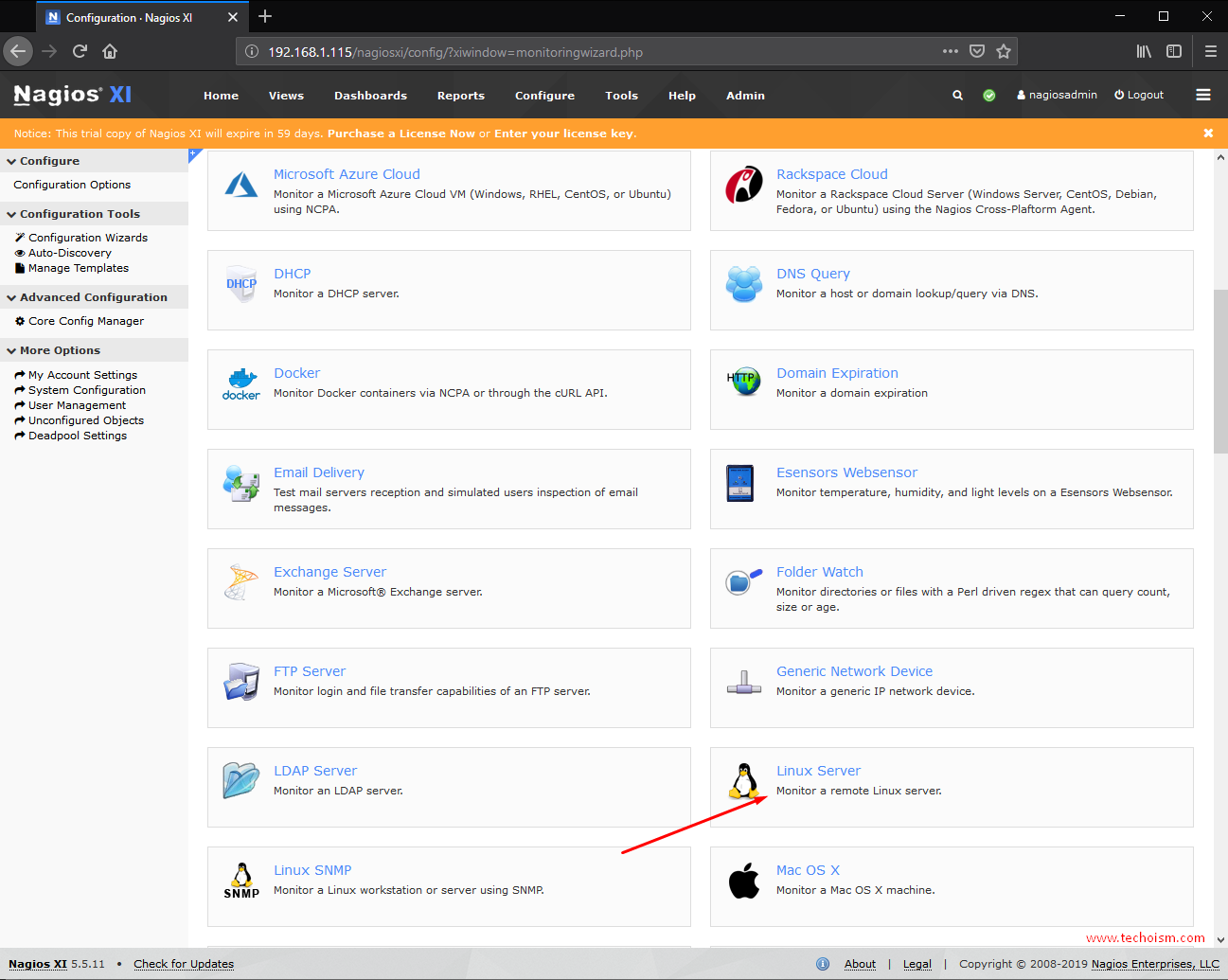This screenshot has height=980, width=1228.
Task: Open the Admin menu
Action: pyautogui.click(x=745, y=96)
